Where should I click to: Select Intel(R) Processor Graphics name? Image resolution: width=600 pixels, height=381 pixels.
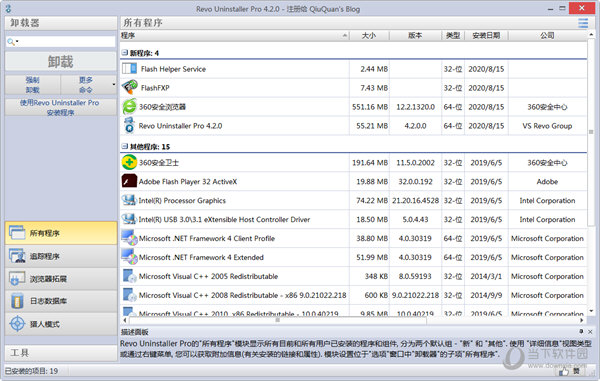[182, 200]
